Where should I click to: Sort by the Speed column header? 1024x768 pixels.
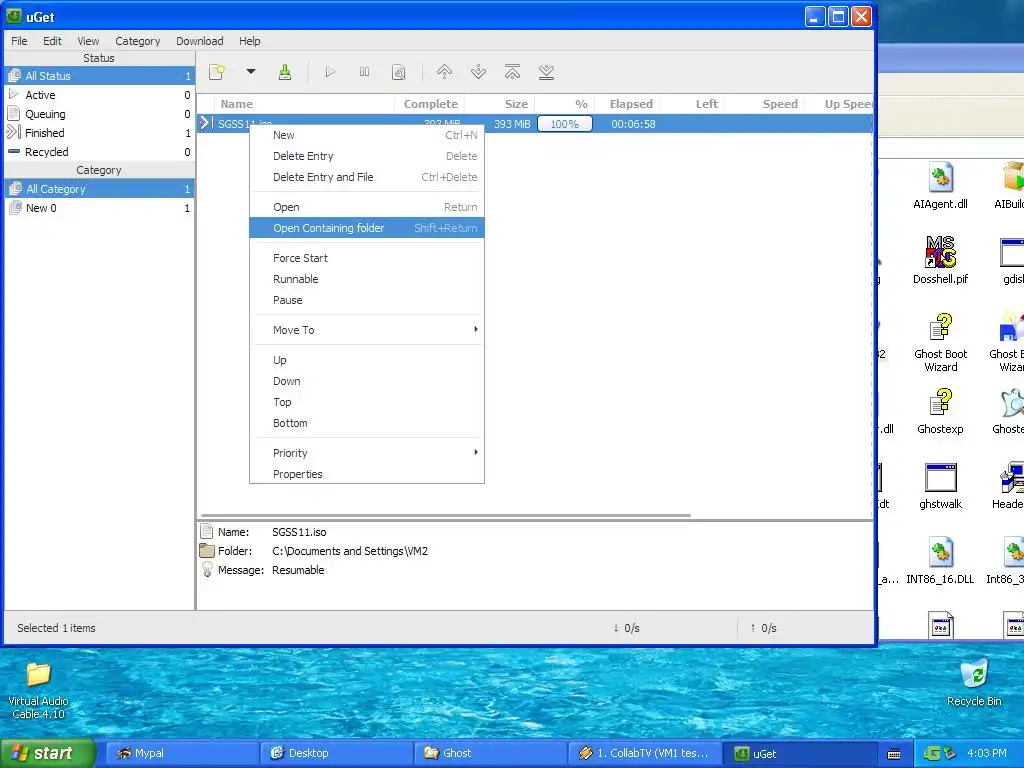point(765,104)
